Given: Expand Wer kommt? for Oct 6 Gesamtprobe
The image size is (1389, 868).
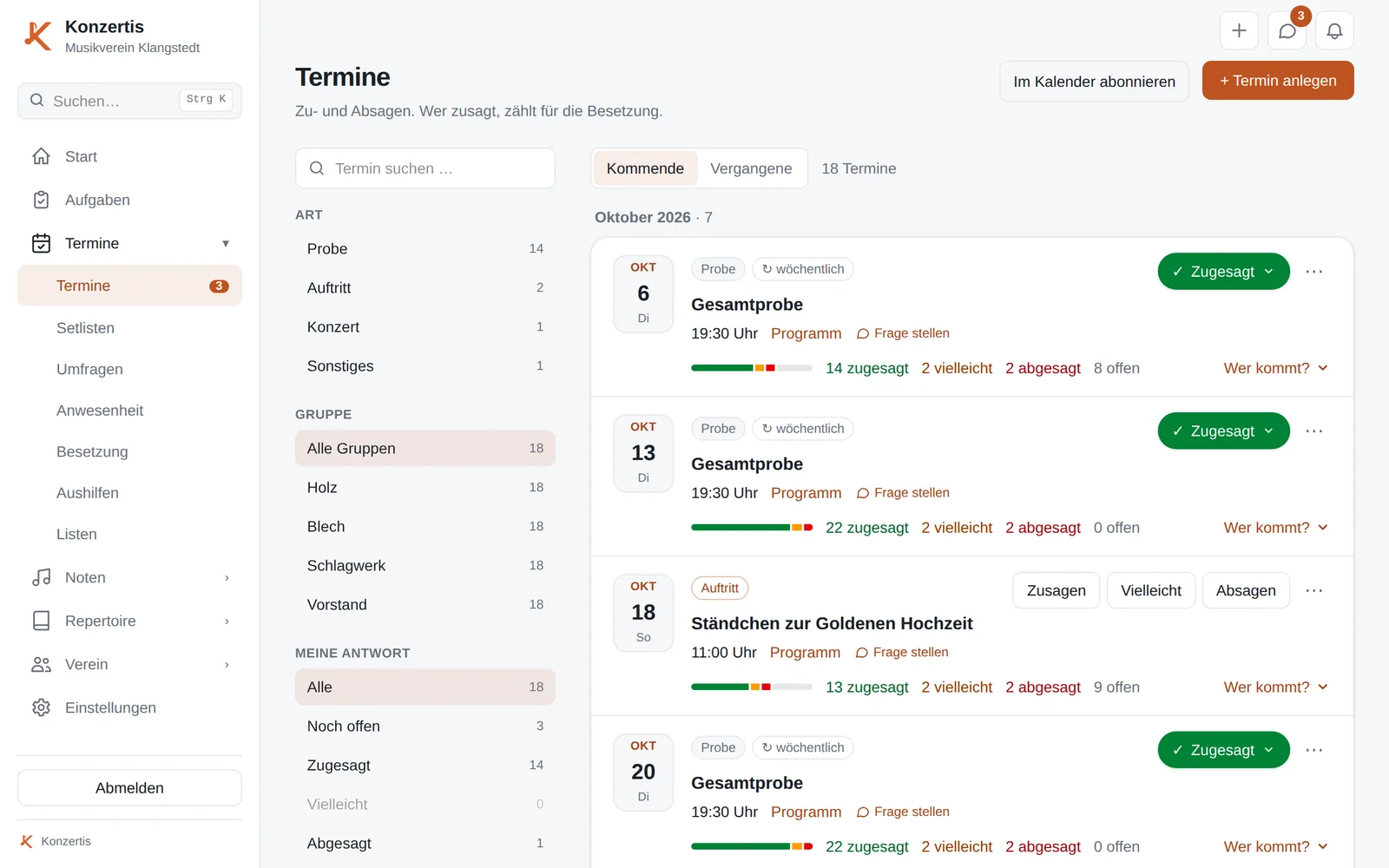Looking at the screenshot, I should click(x=1275, y=368).
